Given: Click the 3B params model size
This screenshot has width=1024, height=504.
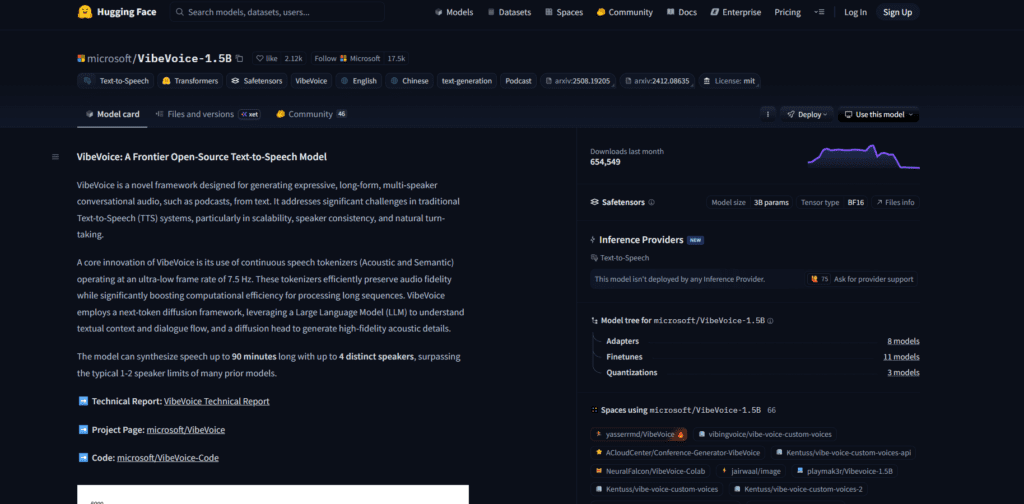Looking at the screenshot, I should coord(771,202).
